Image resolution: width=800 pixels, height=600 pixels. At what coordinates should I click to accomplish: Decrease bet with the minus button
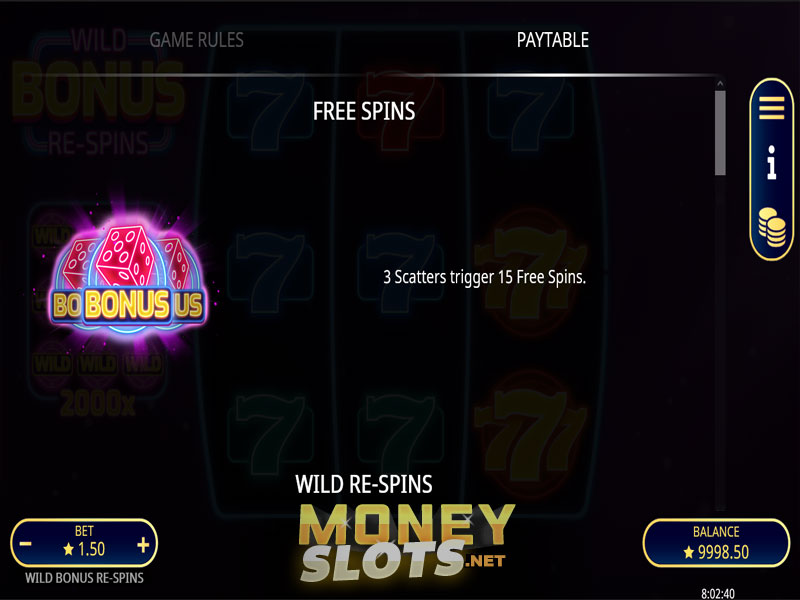[26, 544]
